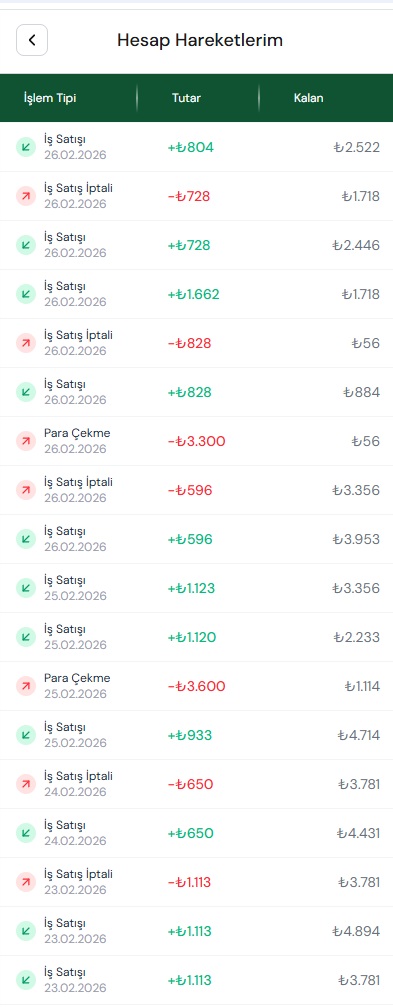The width and height of the screenshot is (393, 1007).
Task: Click green arrow icon of +₺804 sale
Action: tap(26, 147)
